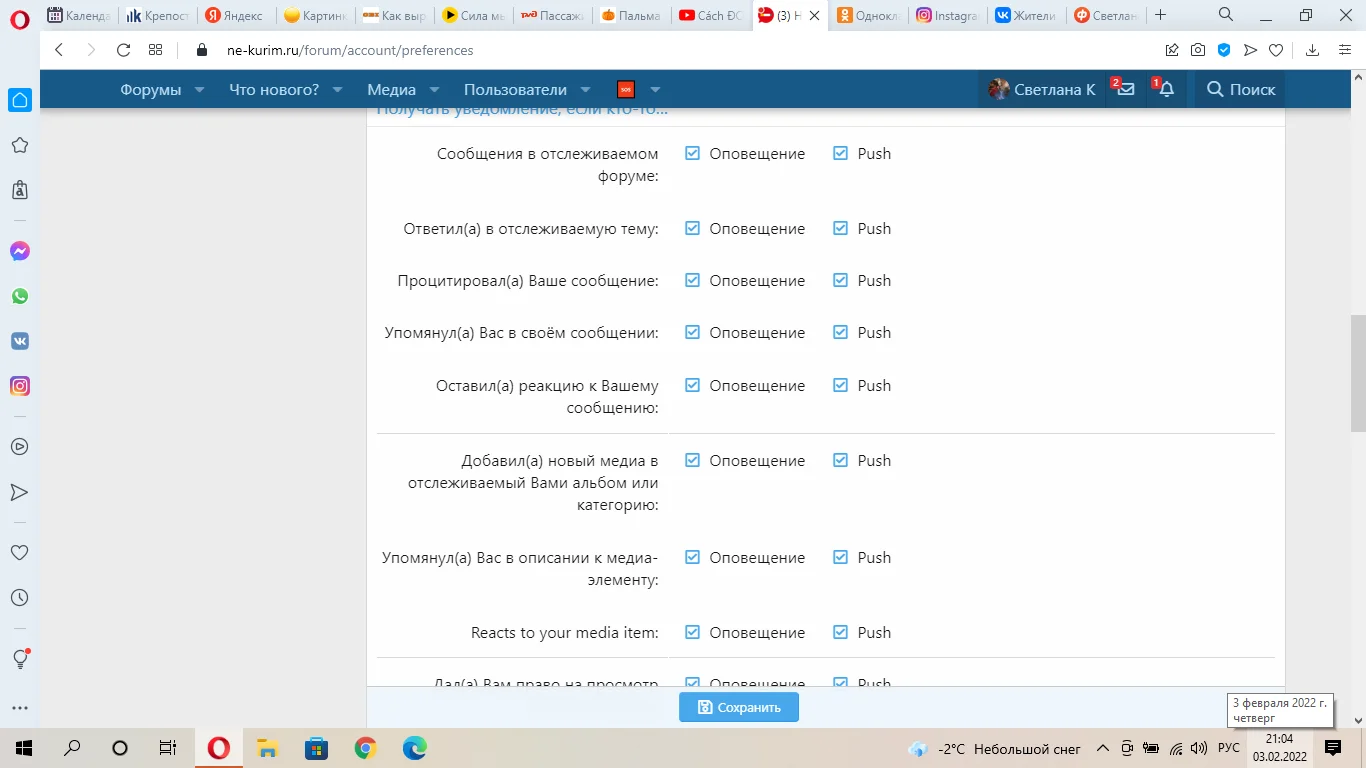Expand the Медиа dropdown arrow
The image size is (1366, 768).
coord(434,89)
